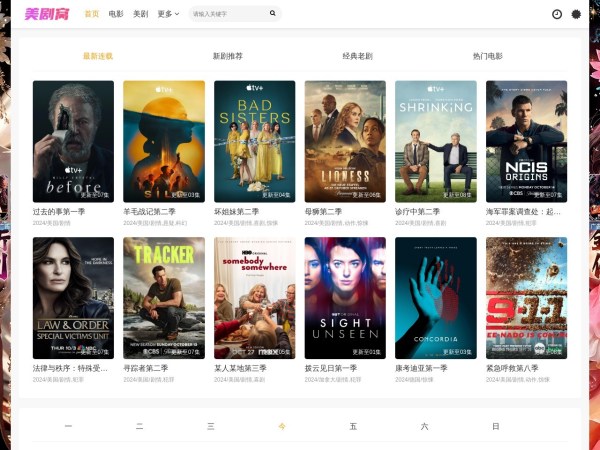Open the NCIS Origins poster
Viewport: 600px width, 450px height.
pos(526,140)
